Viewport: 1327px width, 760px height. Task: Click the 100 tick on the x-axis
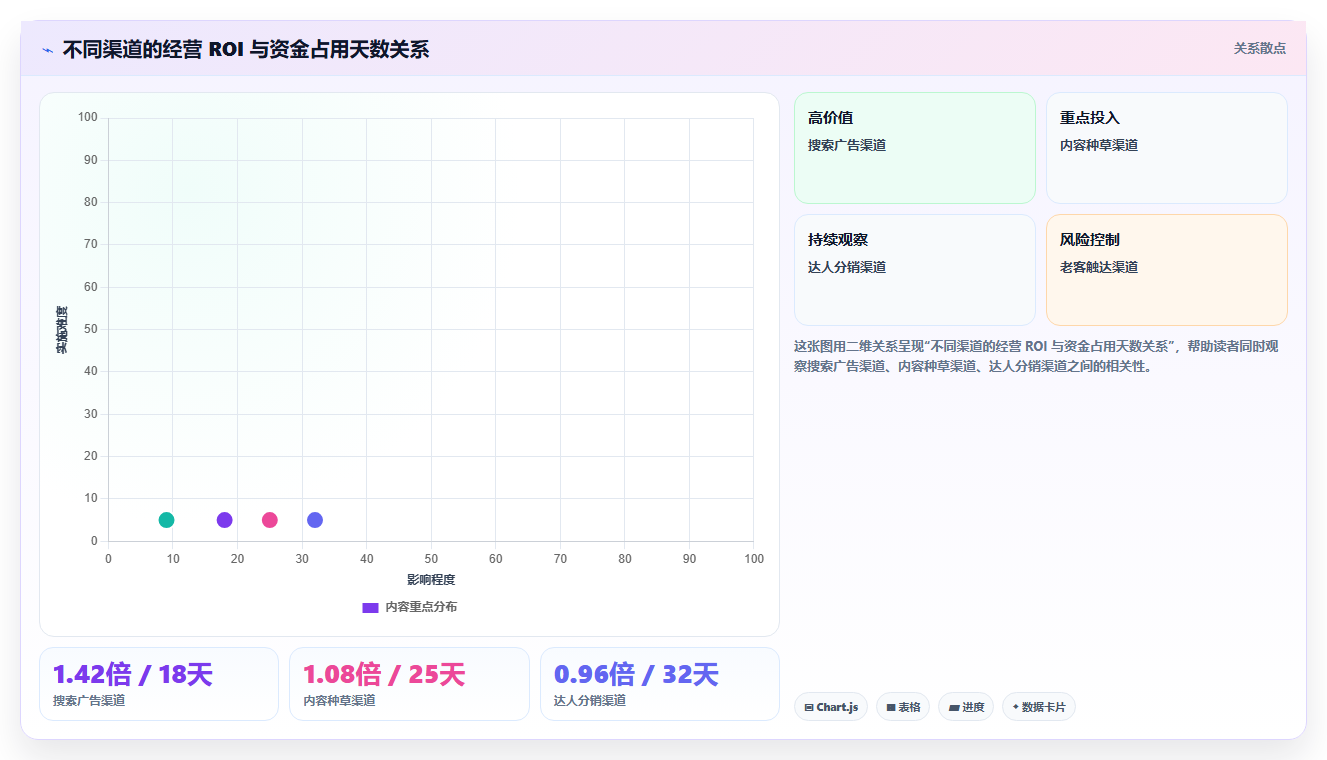pyautogui.click(x=753, y=558)
